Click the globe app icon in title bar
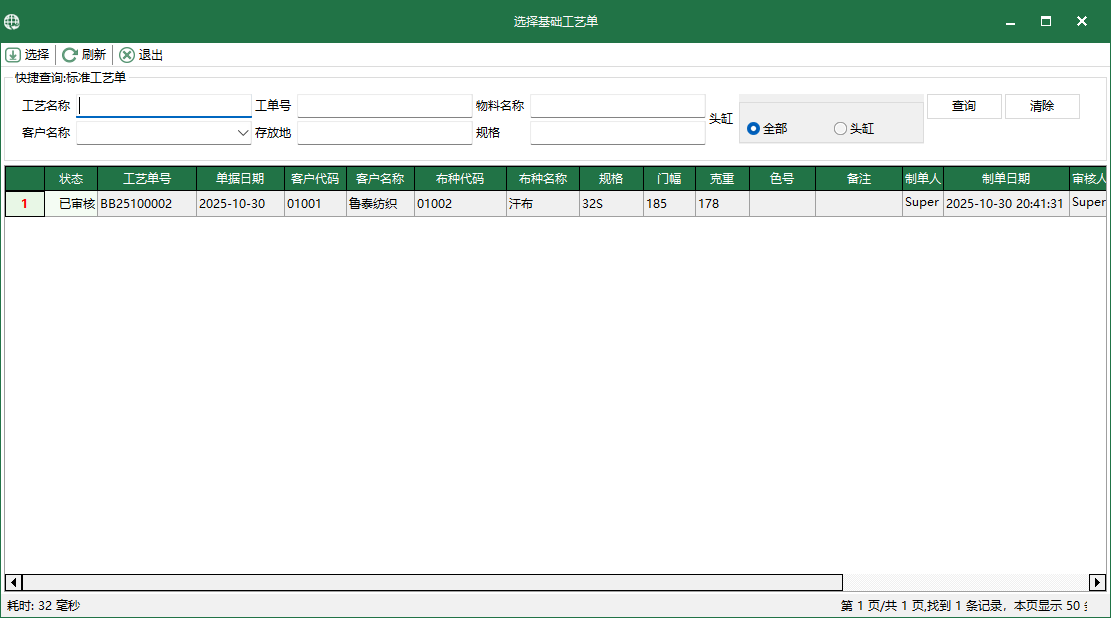 pyautogui.click(x=12, y=21)
